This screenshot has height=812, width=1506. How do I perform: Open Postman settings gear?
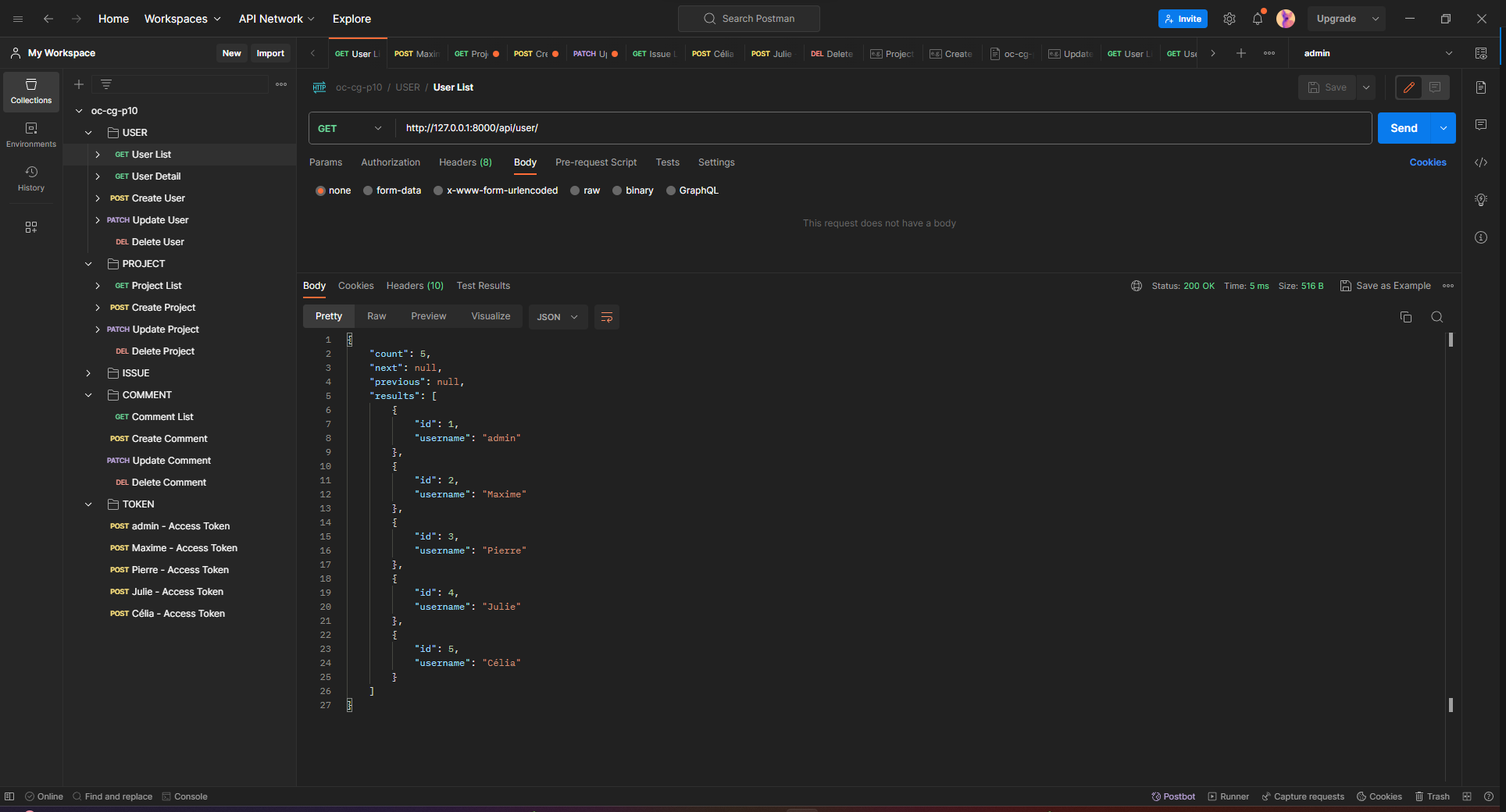click(x=1229, y=19)
